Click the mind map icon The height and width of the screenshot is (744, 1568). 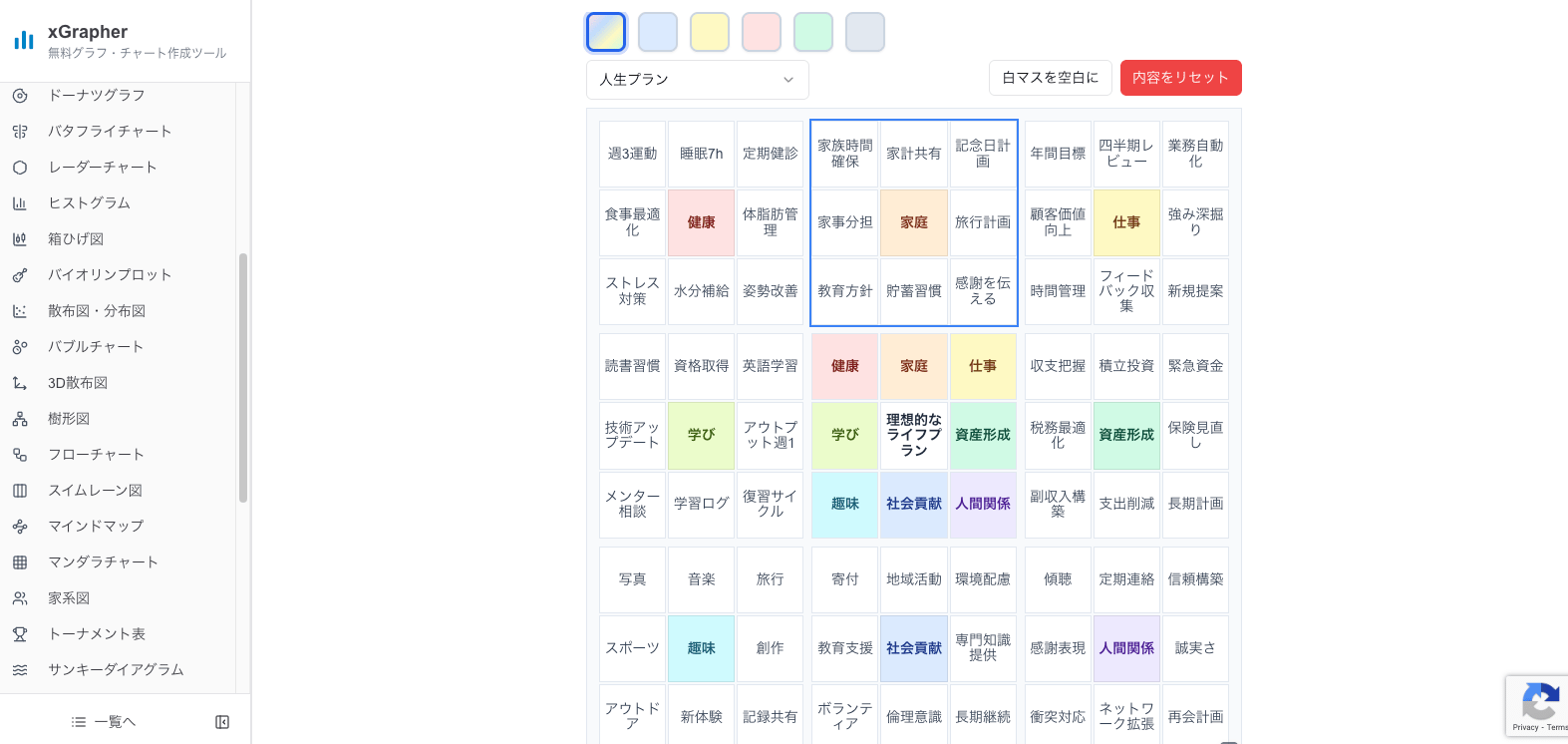(20, 527)
